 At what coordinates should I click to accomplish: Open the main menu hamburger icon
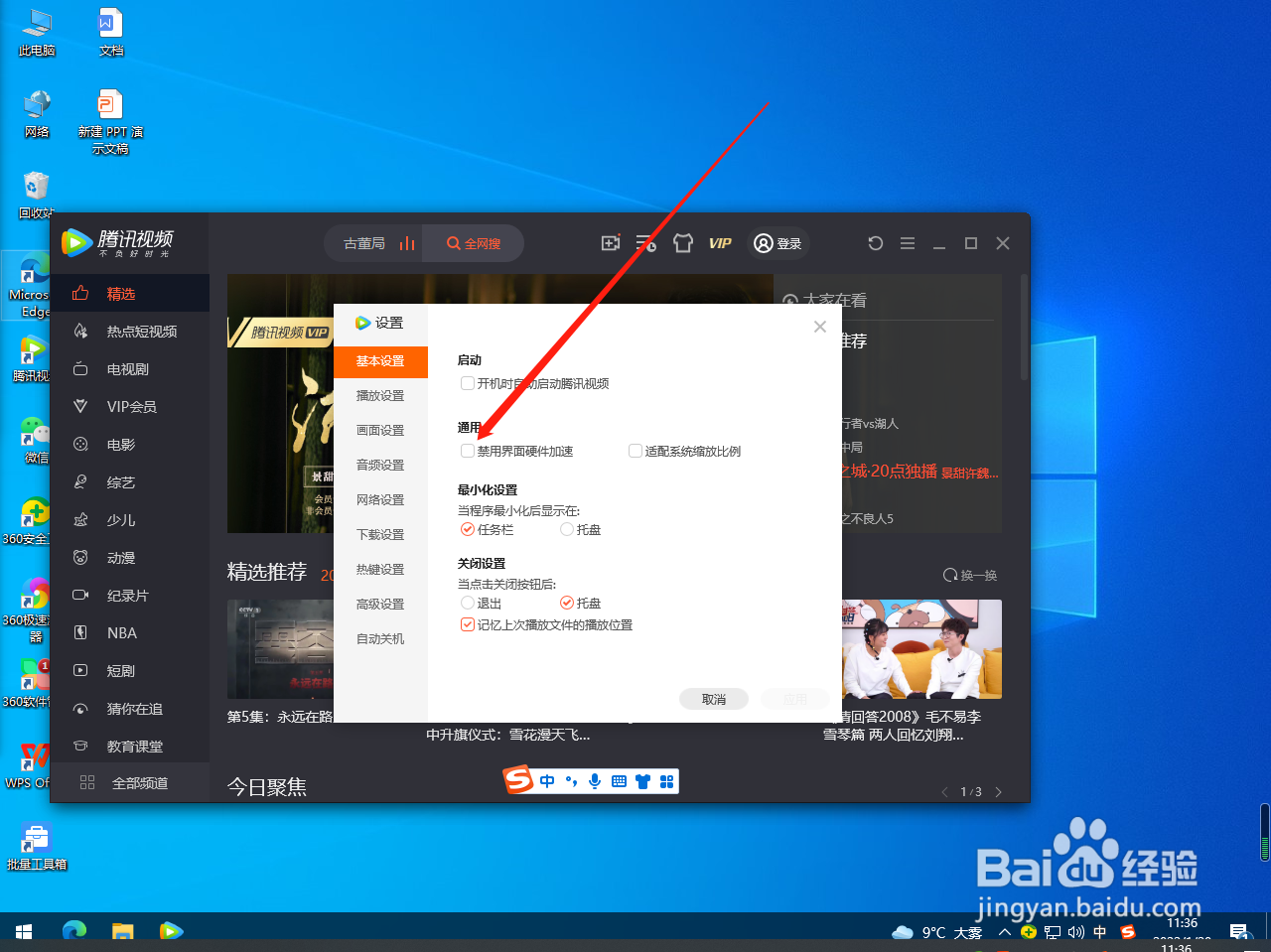(908, 243)
